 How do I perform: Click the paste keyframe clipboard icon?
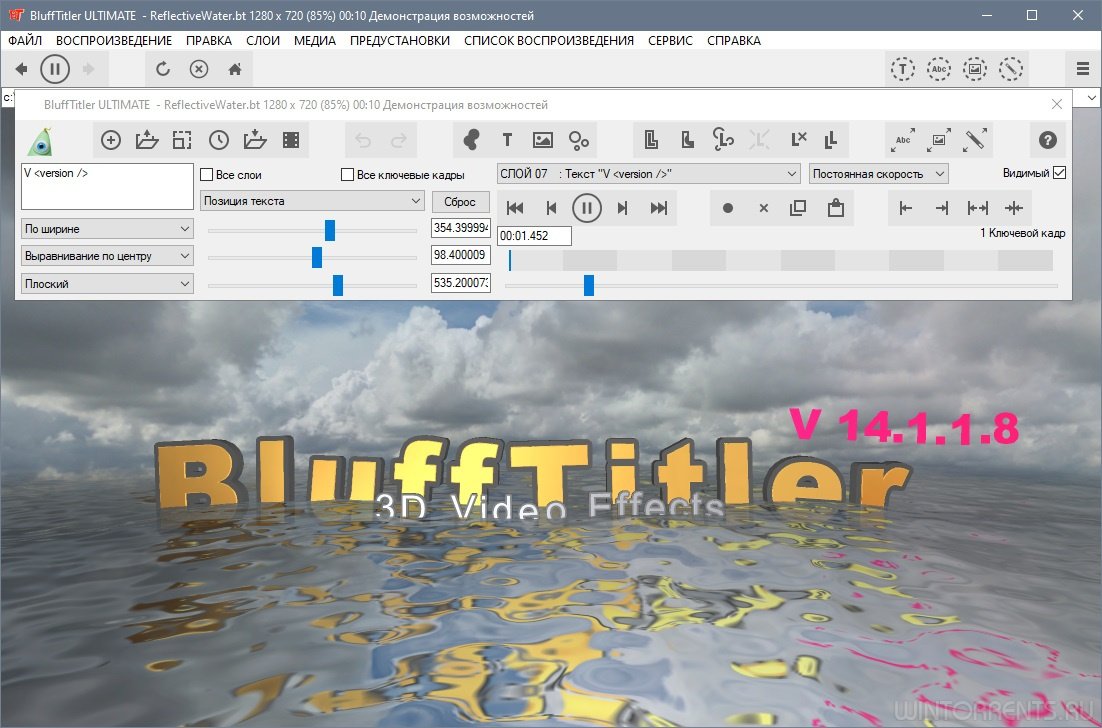(835, 208)
